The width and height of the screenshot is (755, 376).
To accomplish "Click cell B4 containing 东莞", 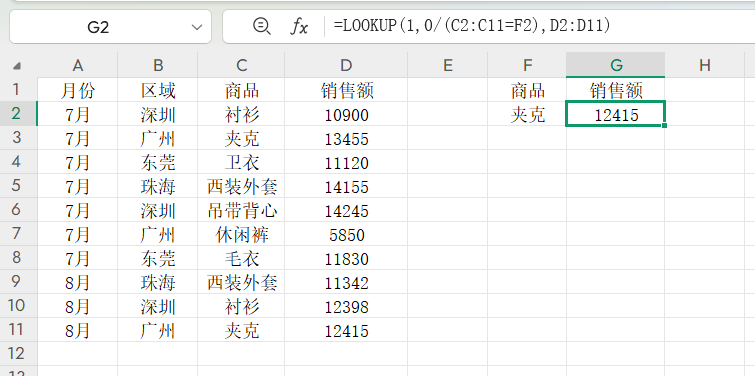I will [157, 163].
